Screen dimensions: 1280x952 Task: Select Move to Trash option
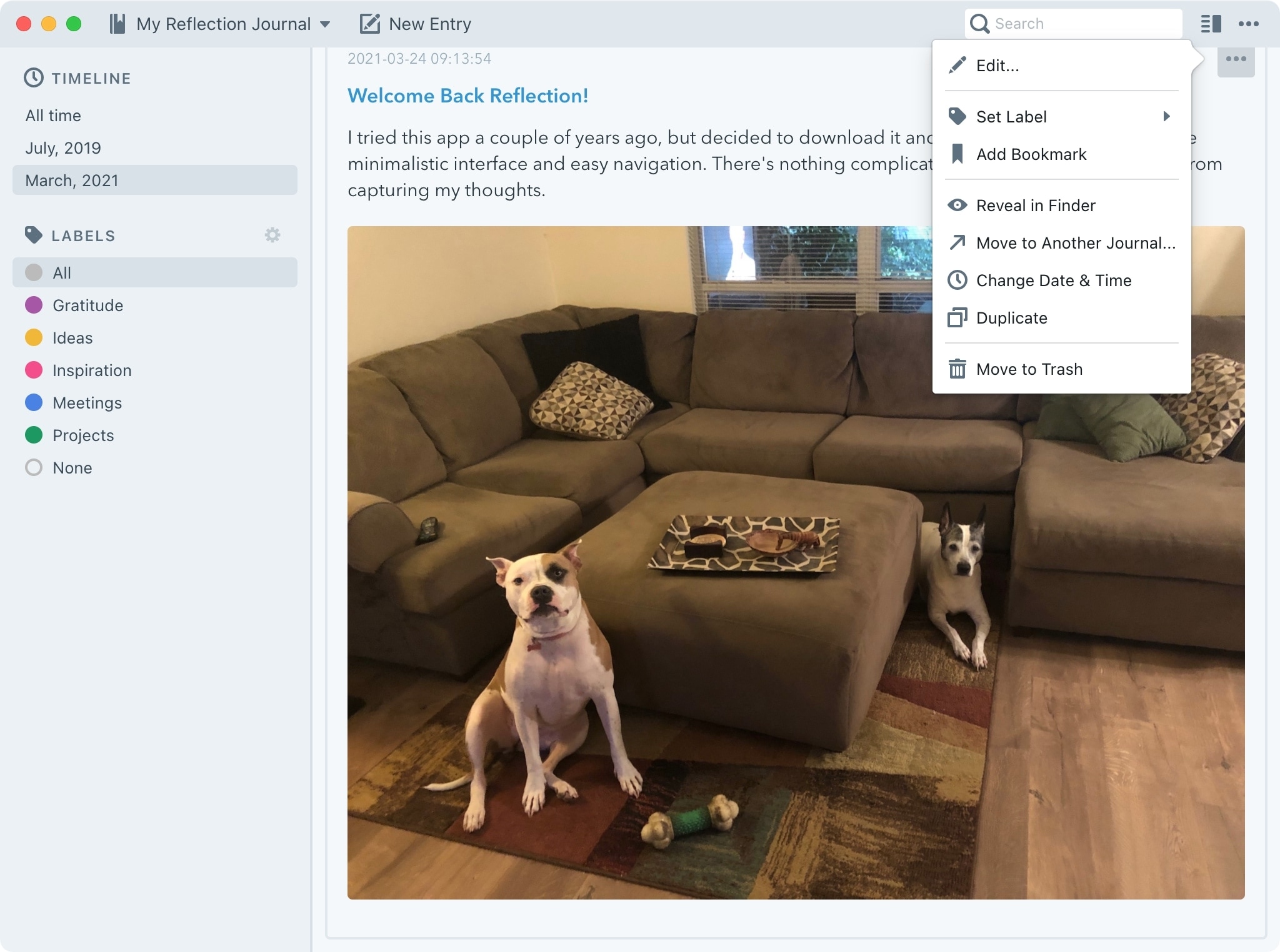click(x=1029, y=369)
